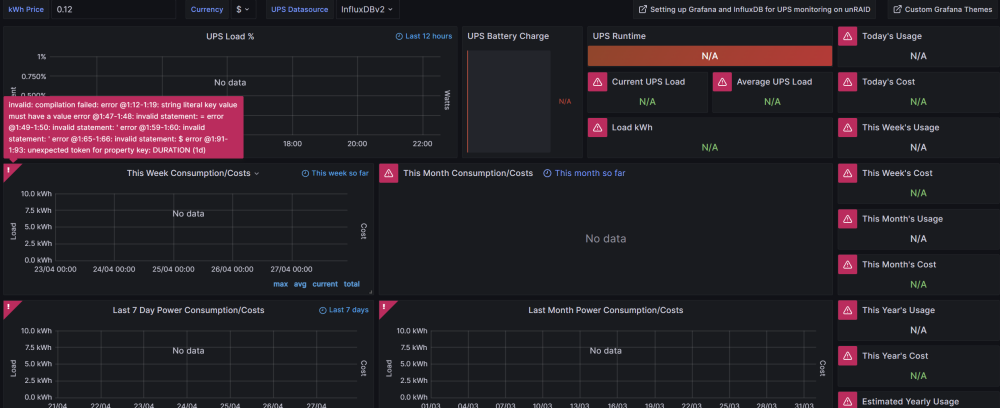Click the Today's Usage panel title

(x=892, y=36)
